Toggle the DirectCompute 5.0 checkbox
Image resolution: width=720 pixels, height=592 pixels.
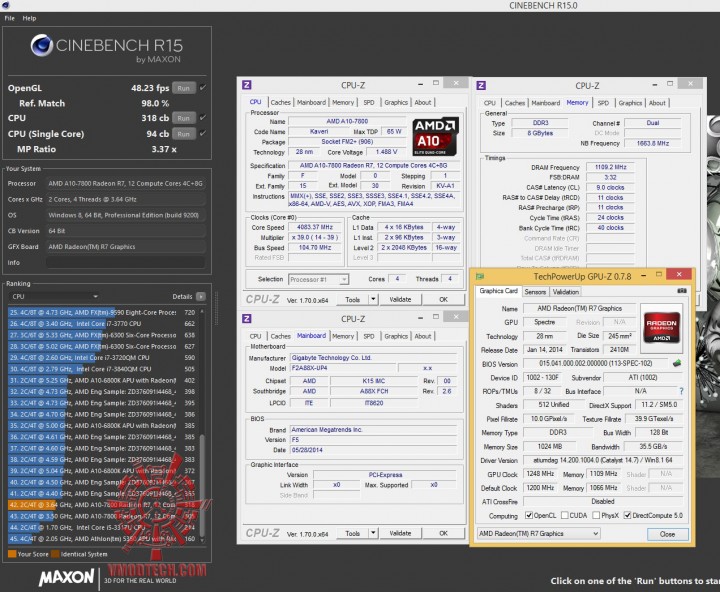pos(627,515)
